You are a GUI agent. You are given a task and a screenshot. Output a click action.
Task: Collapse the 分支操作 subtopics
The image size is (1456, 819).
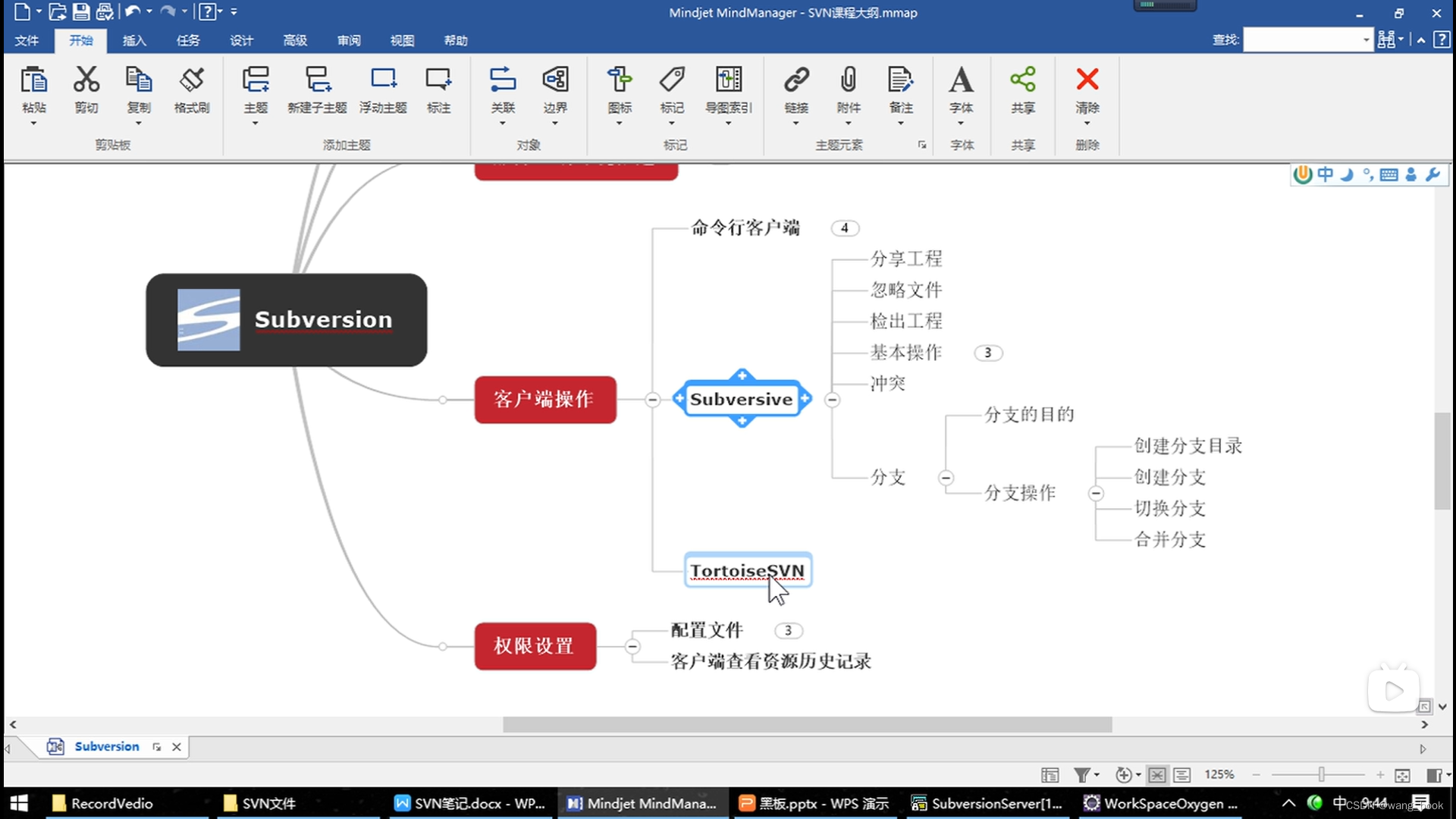[x=1096, y=494]
